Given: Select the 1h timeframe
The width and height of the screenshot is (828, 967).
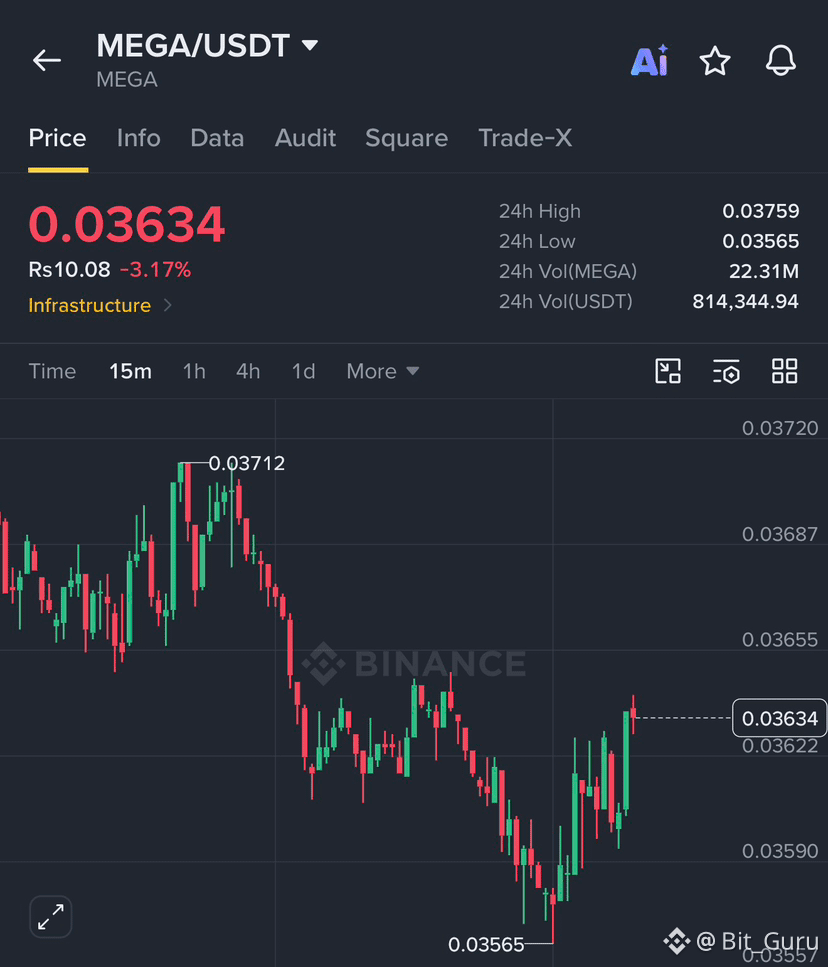Looking at the screenshot, I should tap(194, 371).
